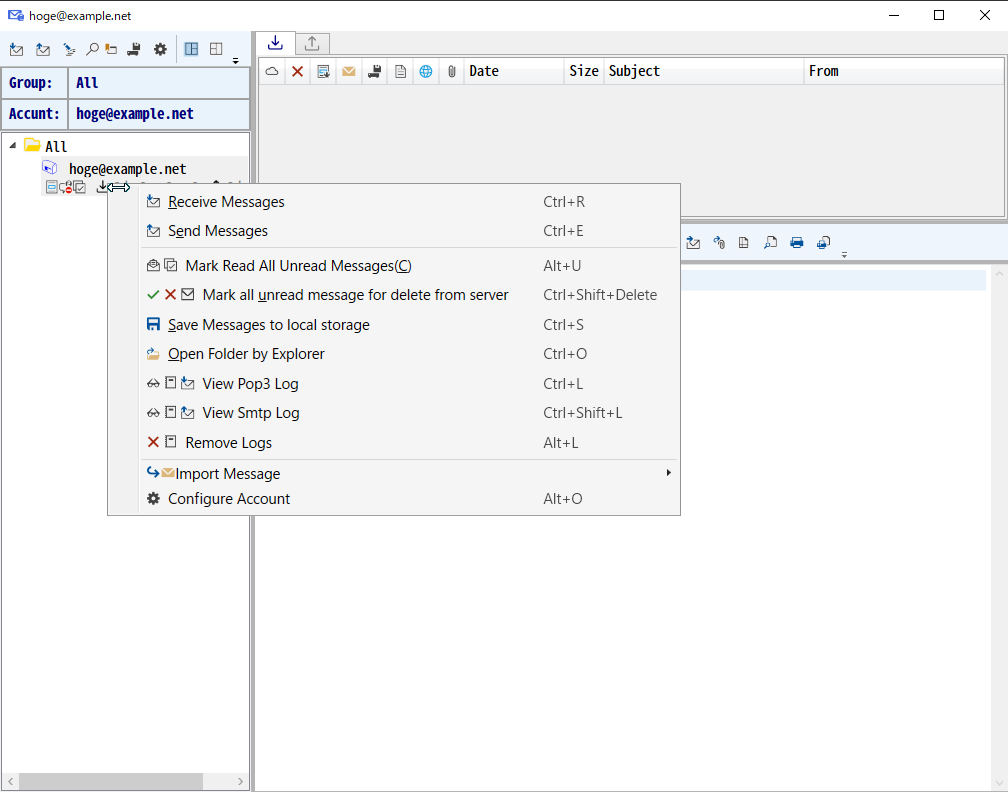
Task: Click the paperclip attachment column header
Action: 451,71
